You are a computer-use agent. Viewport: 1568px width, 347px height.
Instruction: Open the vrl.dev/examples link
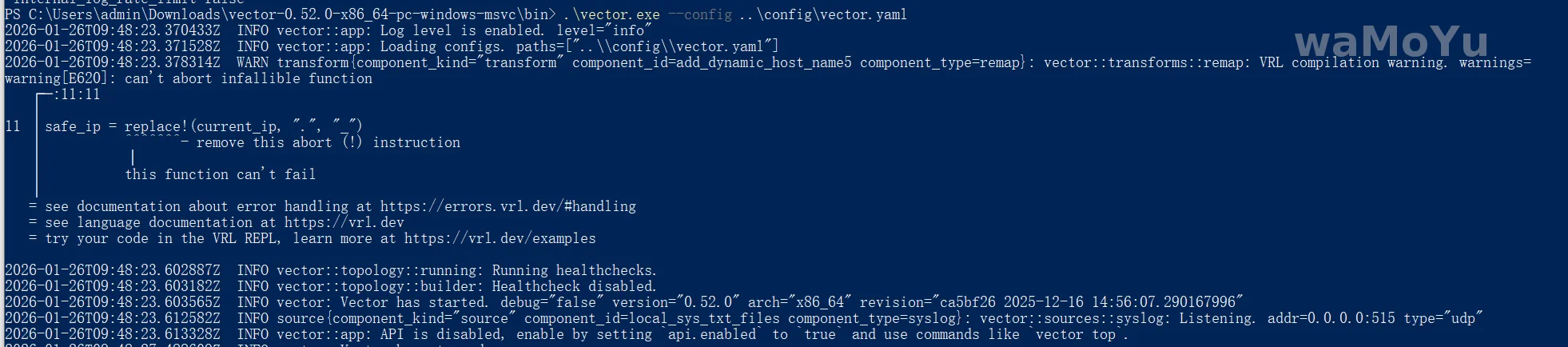(x=499, y=239)
